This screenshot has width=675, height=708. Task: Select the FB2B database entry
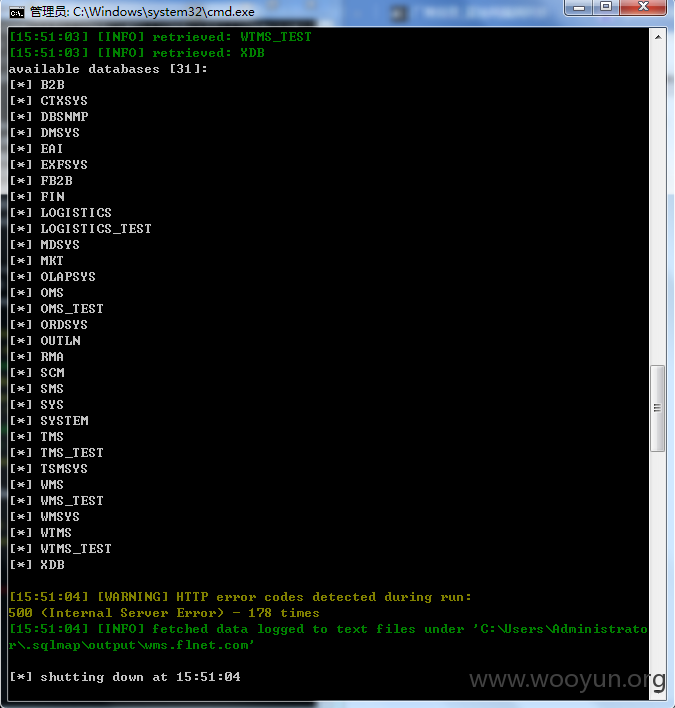click(41, 181)
